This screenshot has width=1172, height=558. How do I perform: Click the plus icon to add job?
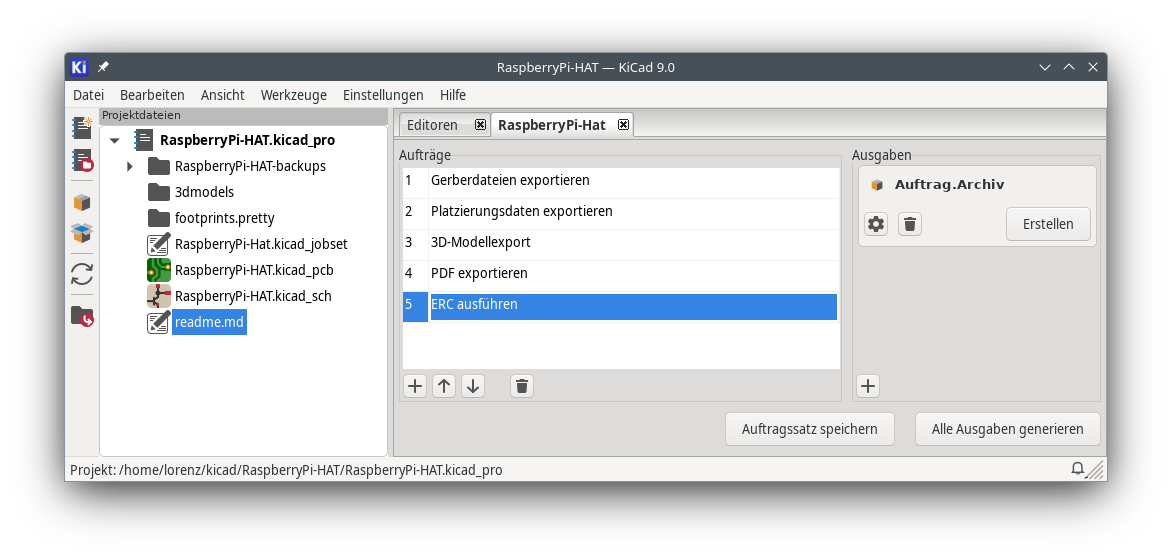(x=414, y=386)
